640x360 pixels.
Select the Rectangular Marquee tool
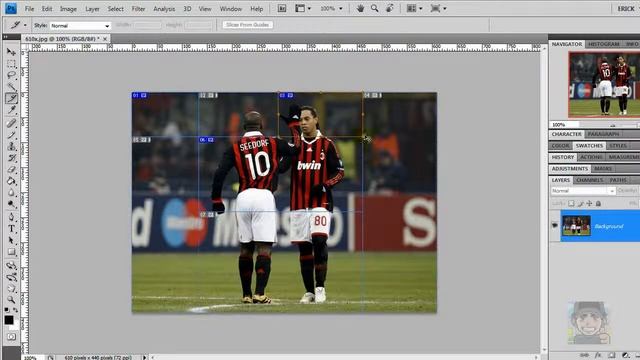tap(11, 64)
